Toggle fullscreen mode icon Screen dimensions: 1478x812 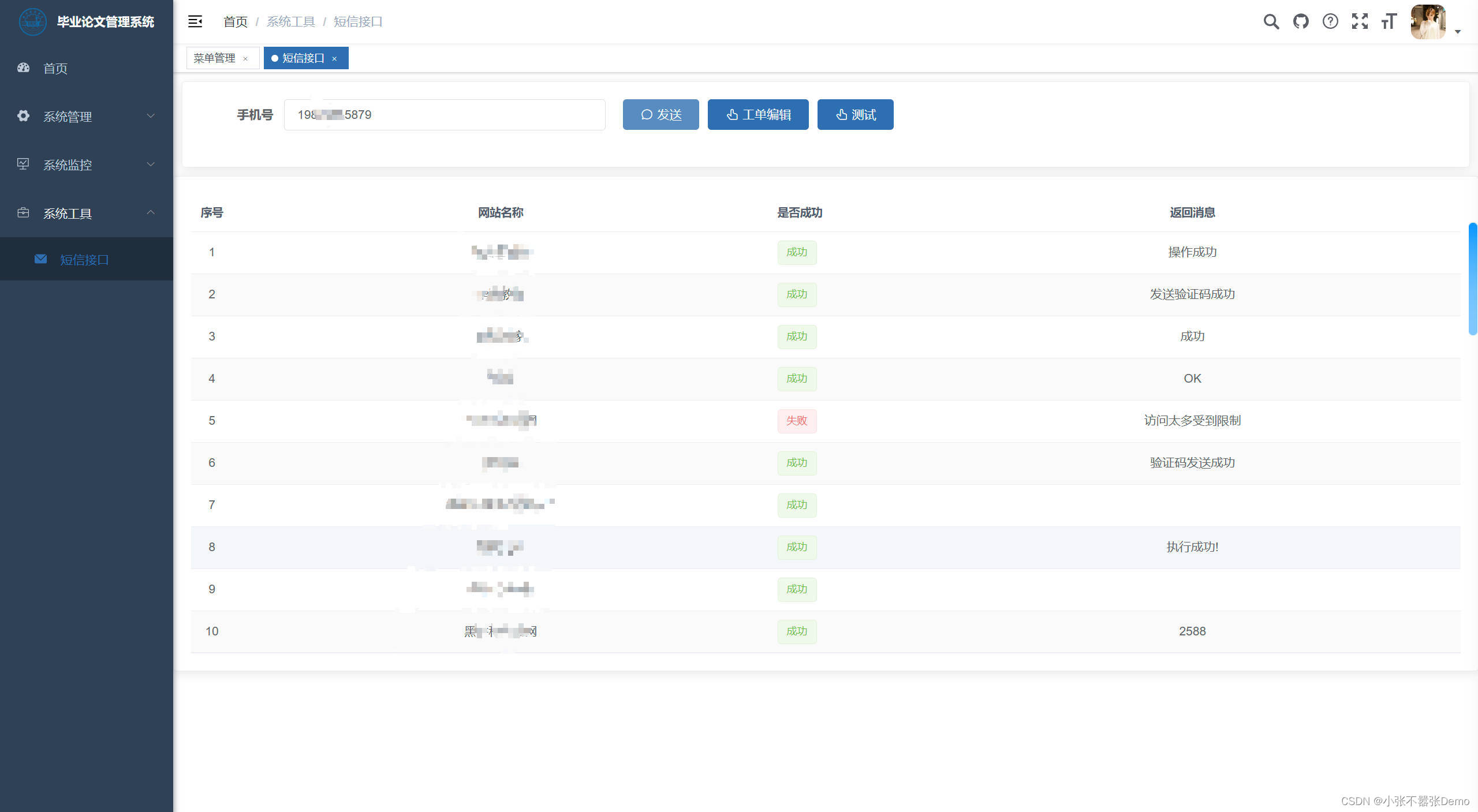(1360, 22)
